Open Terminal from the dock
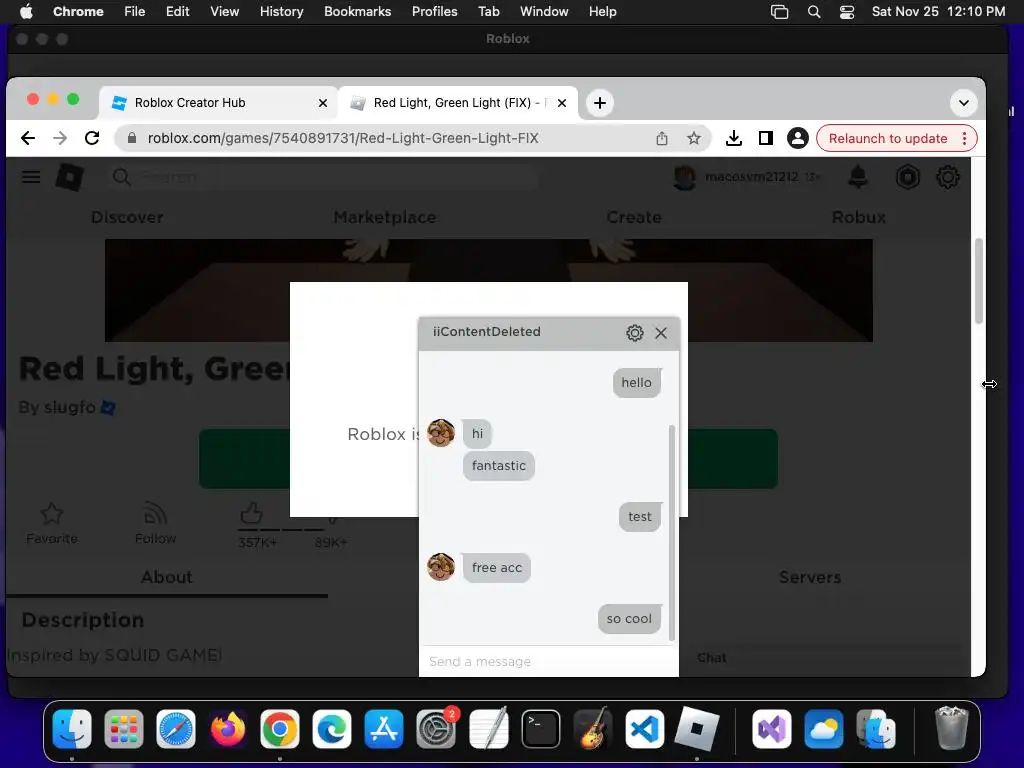This screenshot has width=1024, height=768. tap(541, 729)
